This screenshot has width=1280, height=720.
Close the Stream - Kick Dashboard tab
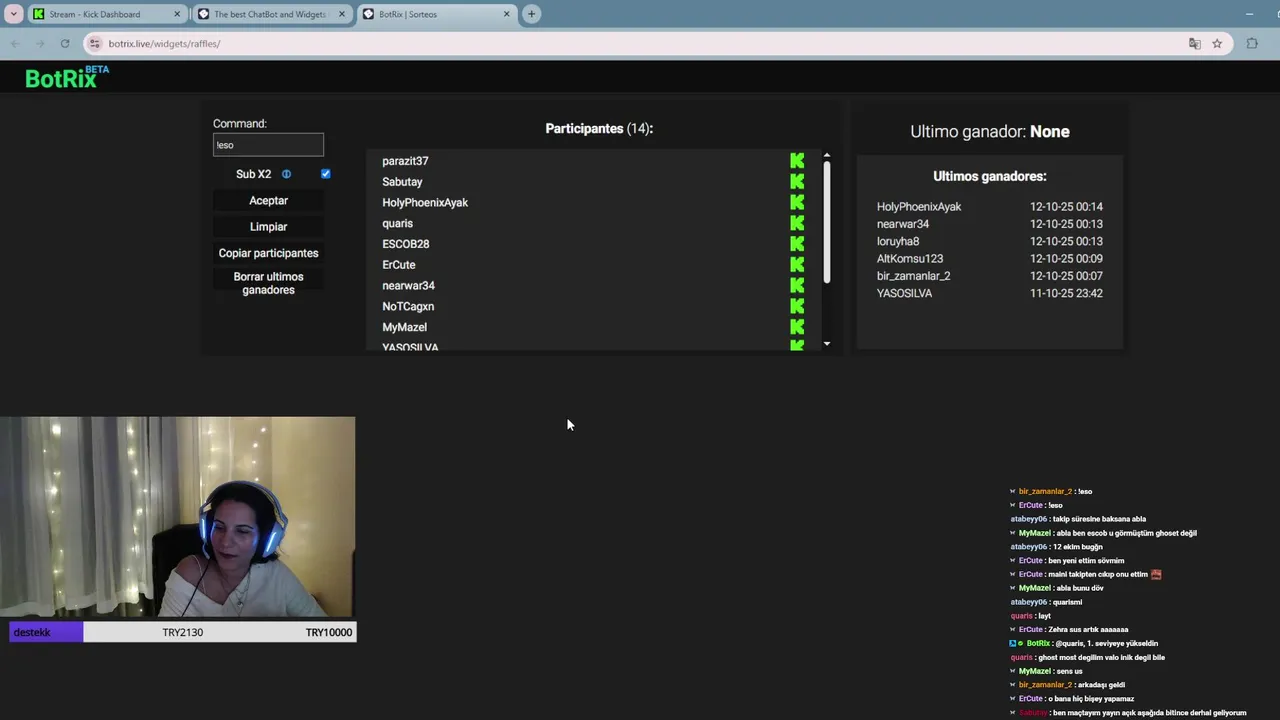click(178, 14)
